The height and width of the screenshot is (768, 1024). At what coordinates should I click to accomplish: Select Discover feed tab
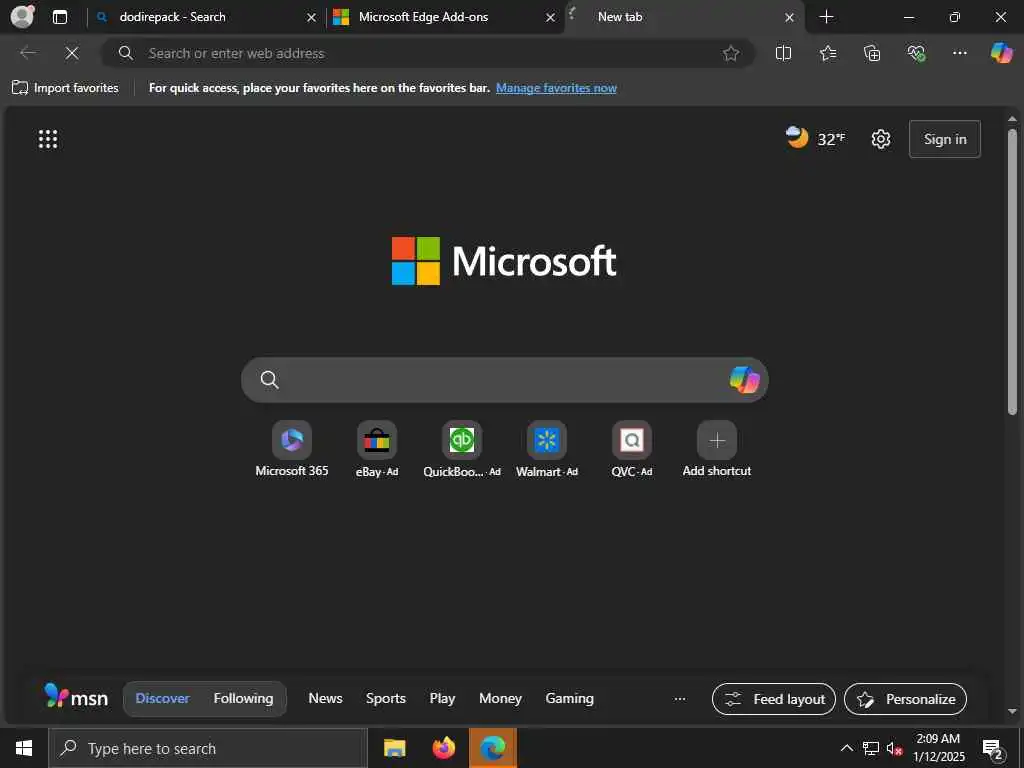tap(162, 698)
